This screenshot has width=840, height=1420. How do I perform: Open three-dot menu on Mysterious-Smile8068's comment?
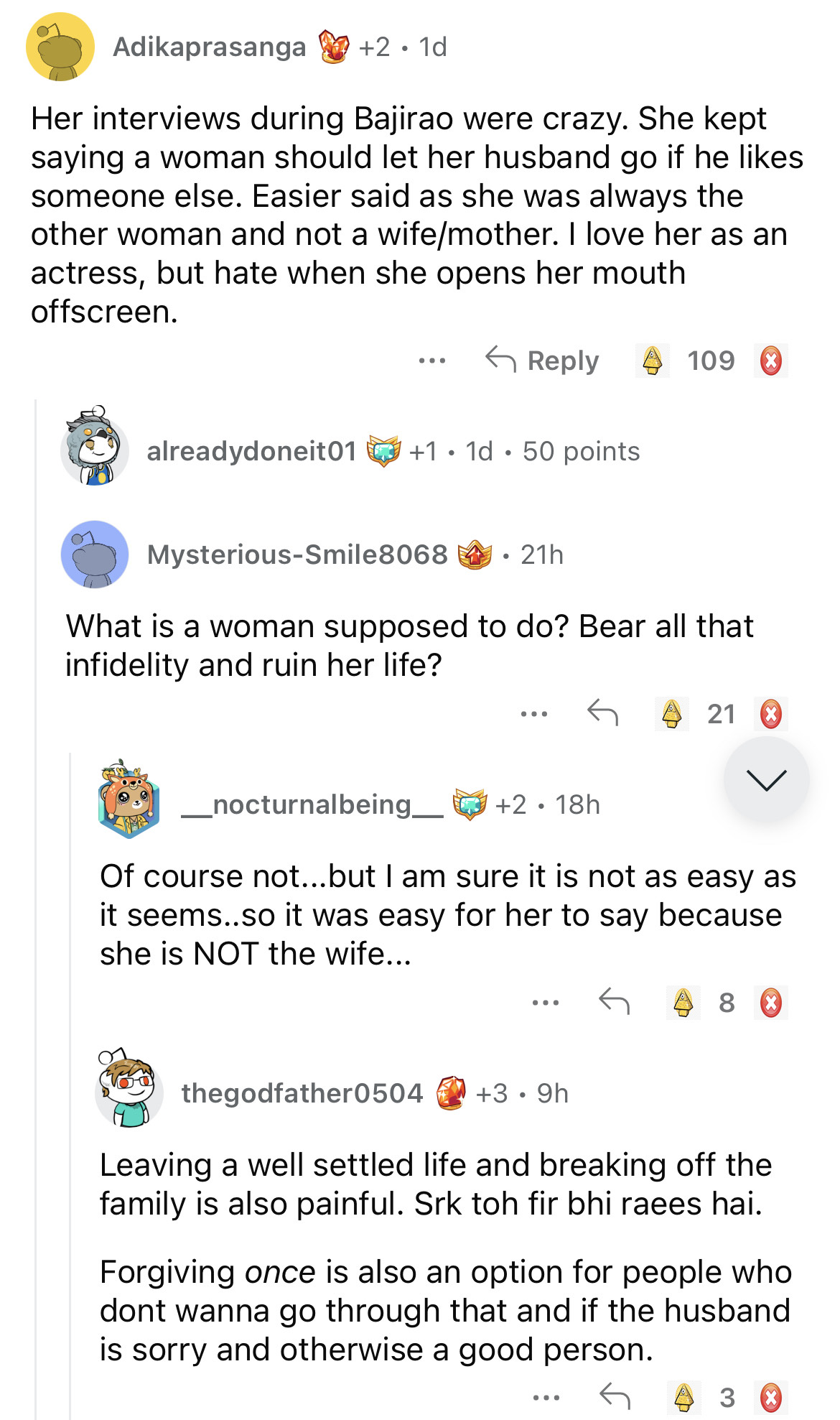tap(534, 714)
